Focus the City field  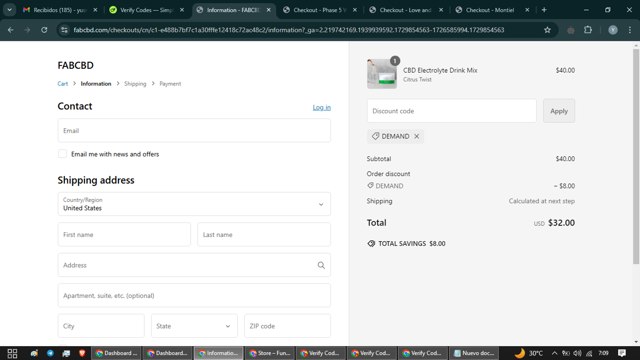pyautogui.click(x=101, y=326)
